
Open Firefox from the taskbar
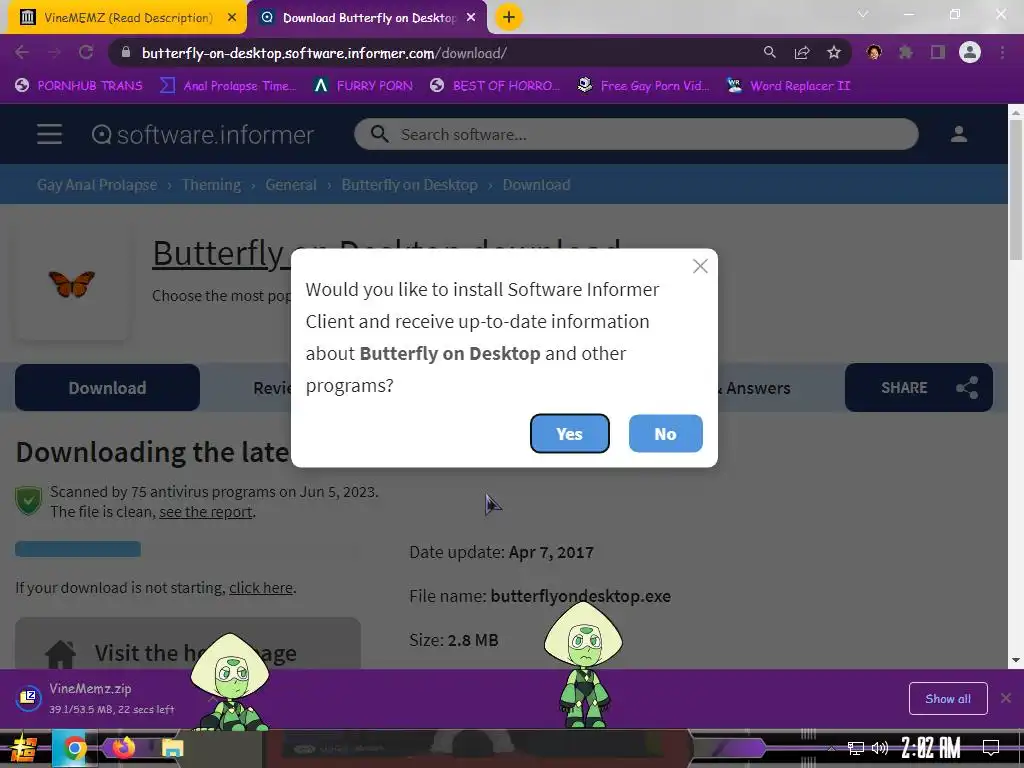pos(123,747)
